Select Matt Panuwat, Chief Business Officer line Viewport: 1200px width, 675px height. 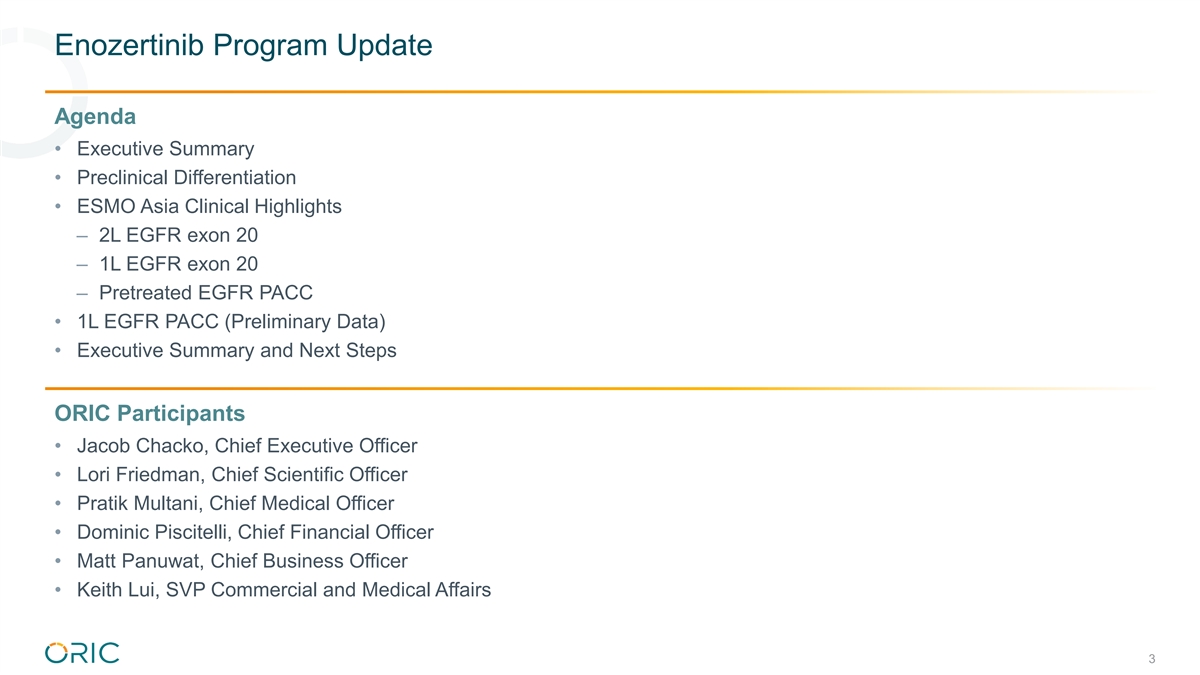pos(242,561)
